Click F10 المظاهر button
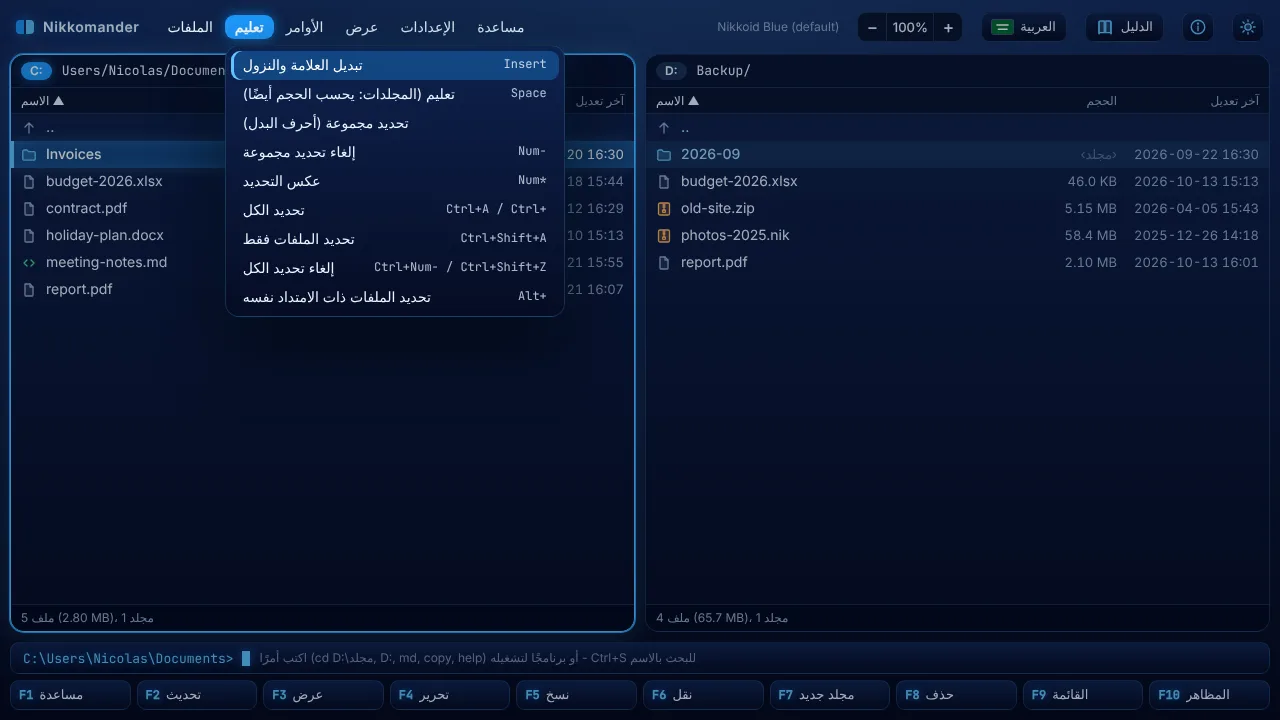Image resolution: width=1280 pixels, height=720 pixels. coord(1209,695)
